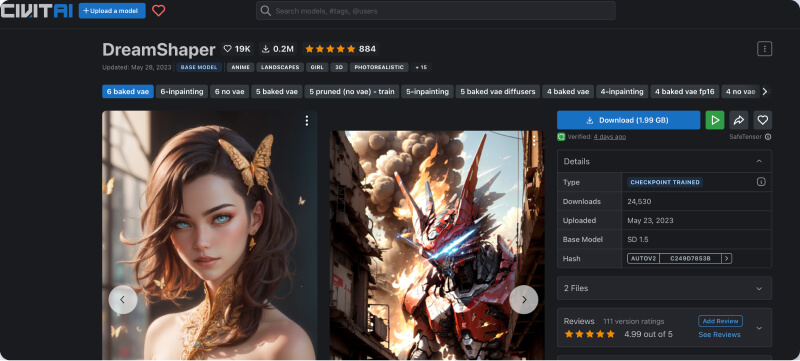This screenshot has height=361, width=800.
Task: Select 5 pruned (no vae) - train tab
Action: click(x=352, y=92)
